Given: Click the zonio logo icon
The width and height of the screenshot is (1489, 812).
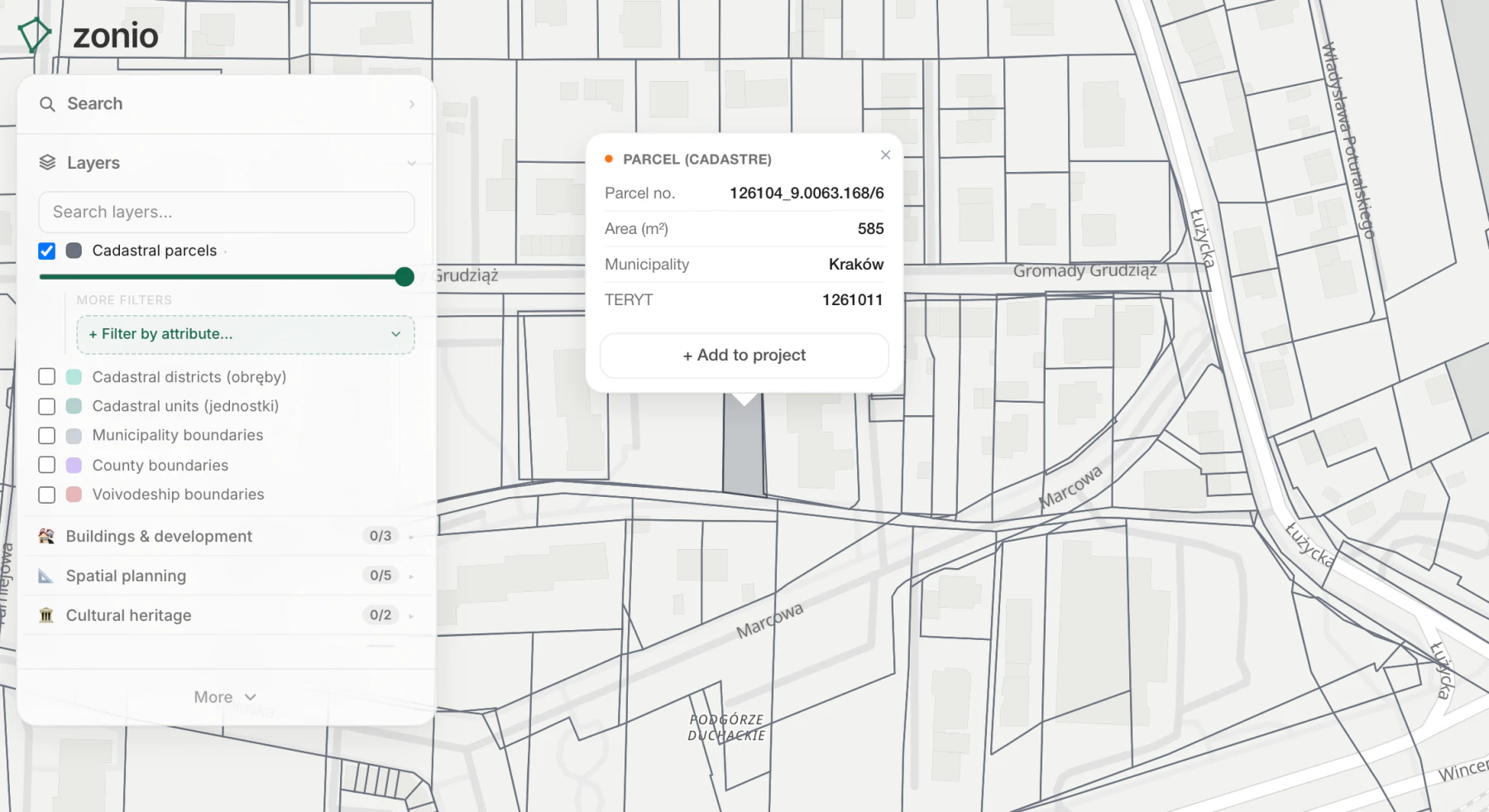Looking at the screenshot, I should (35, 35).
